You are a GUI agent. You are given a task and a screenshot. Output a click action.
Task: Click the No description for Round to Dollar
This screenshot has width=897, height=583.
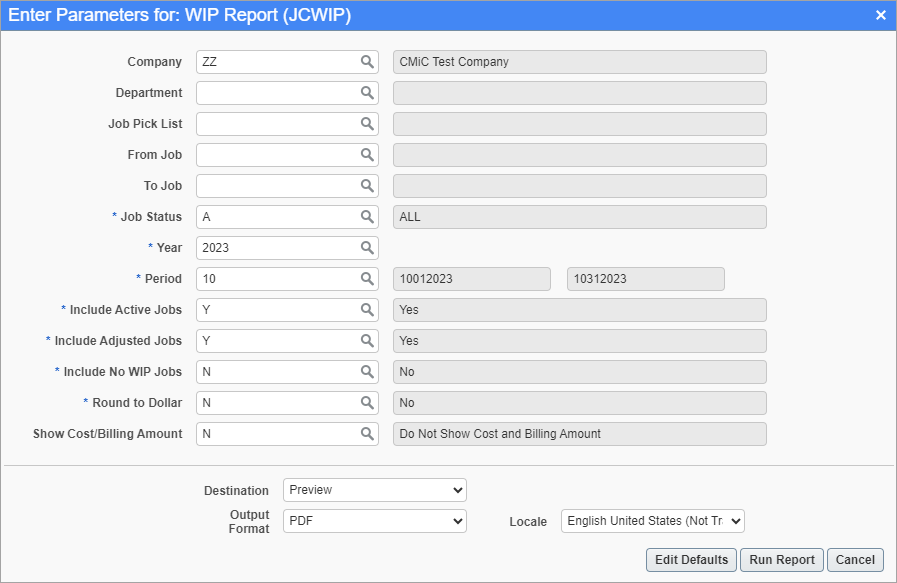coord(580,402)
